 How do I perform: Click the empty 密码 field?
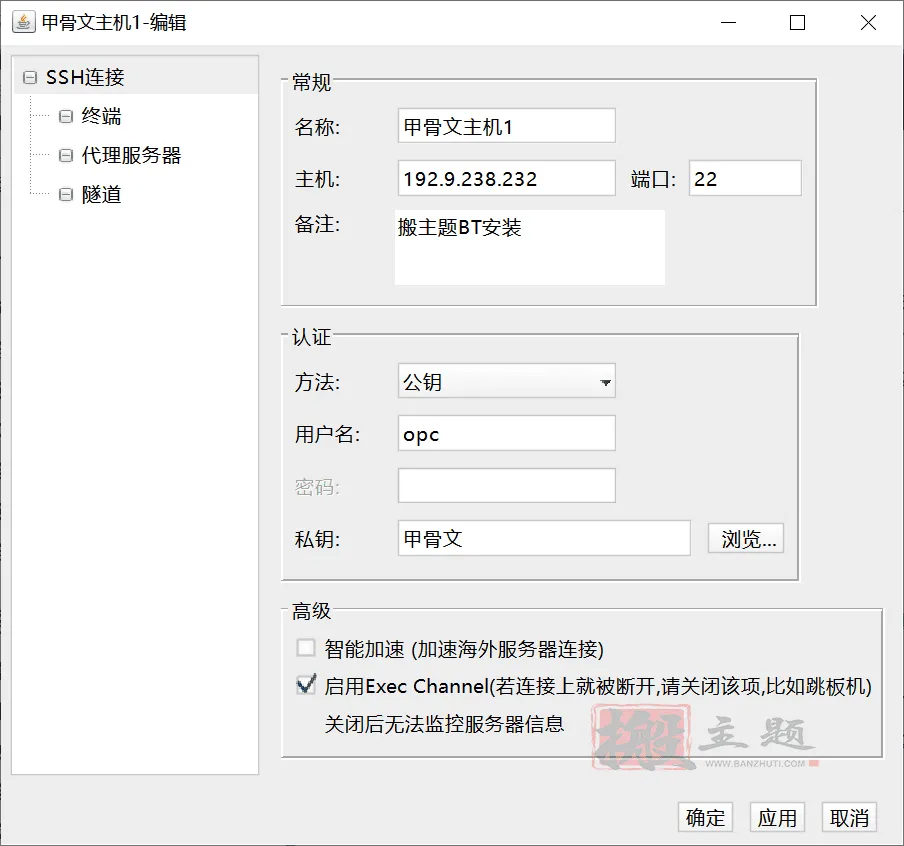507,486
